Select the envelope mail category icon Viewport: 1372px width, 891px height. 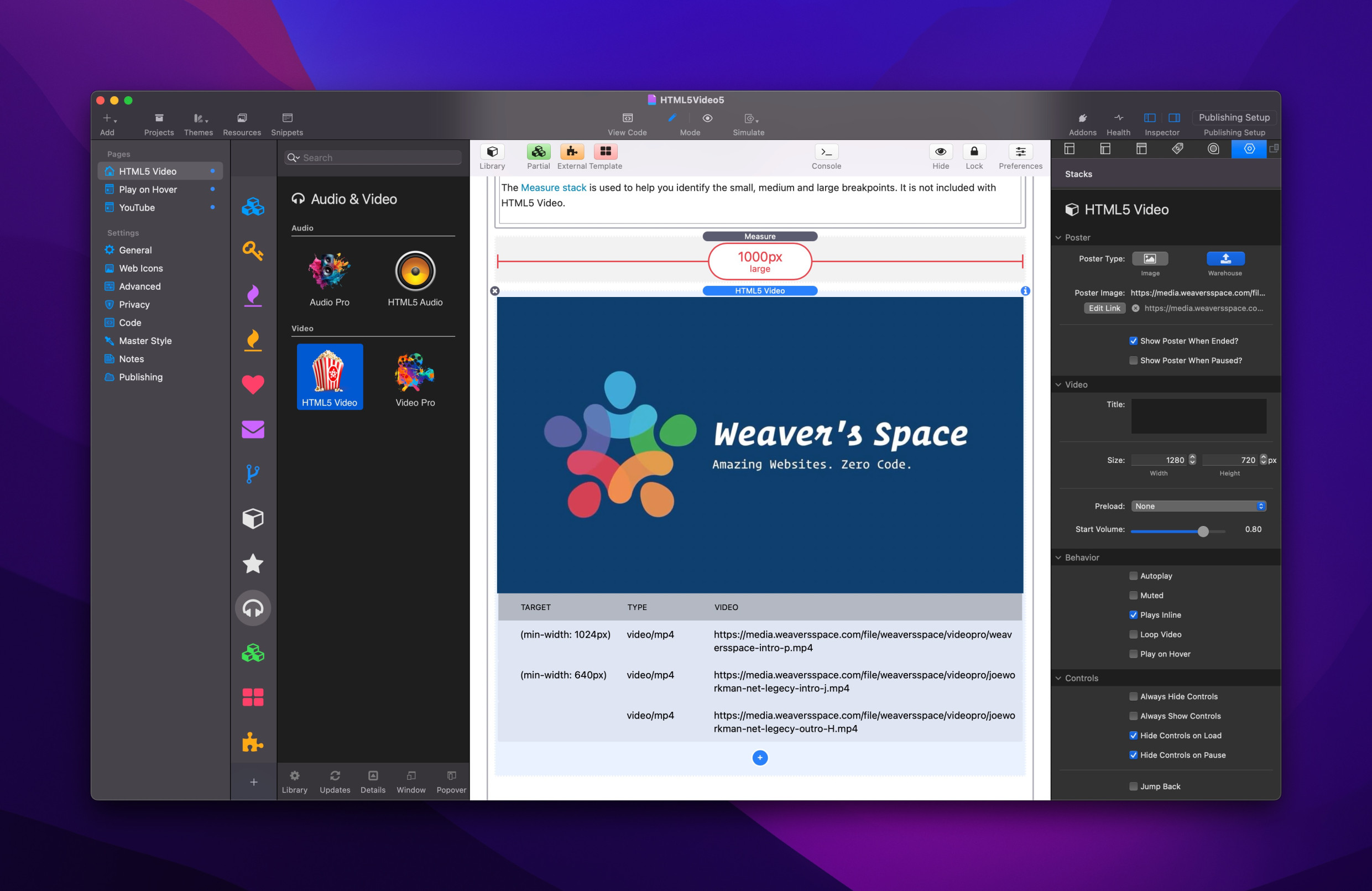pos(253,430)
